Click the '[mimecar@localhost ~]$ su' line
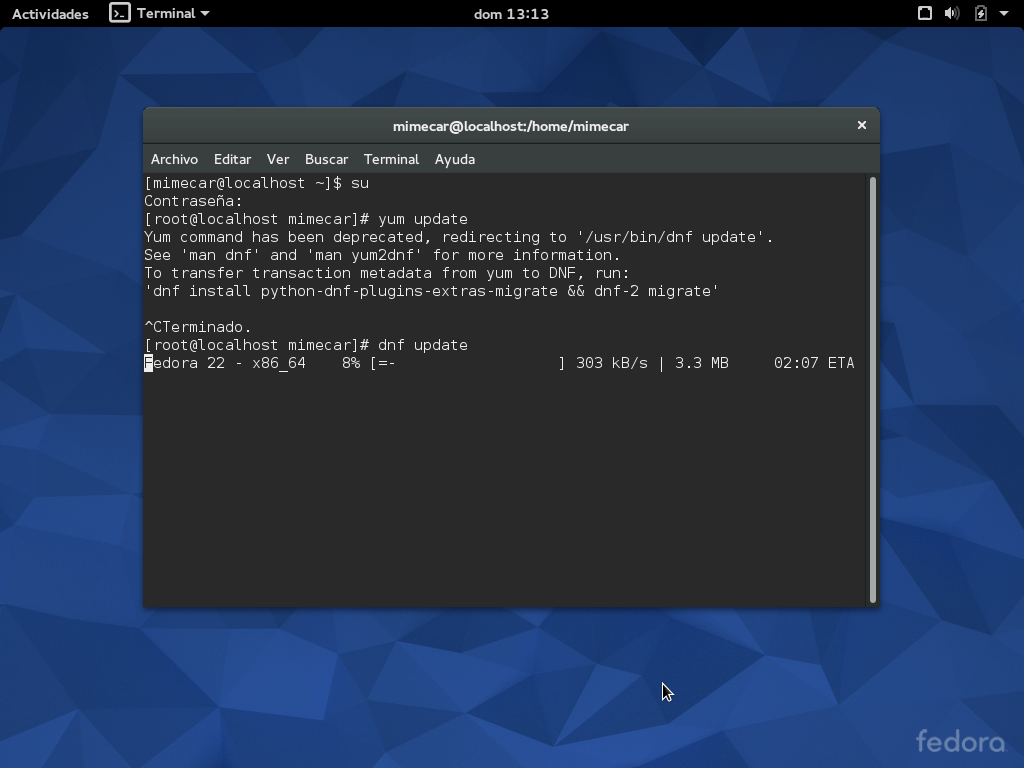 click(257, 184)
